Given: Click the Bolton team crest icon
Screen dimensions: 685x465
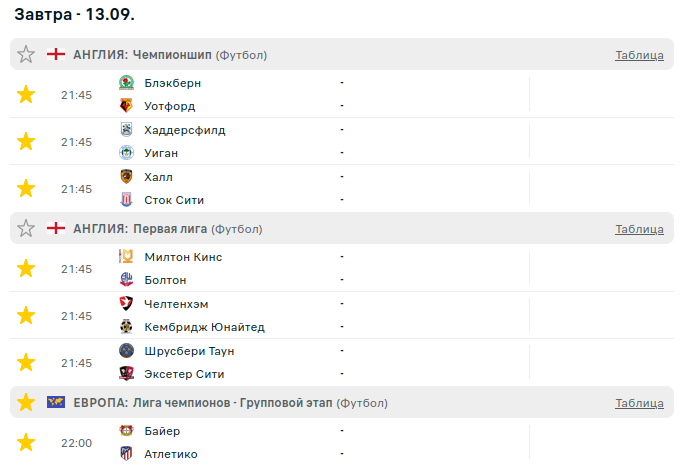Looking at the screenshot, I should coord(127,280).
